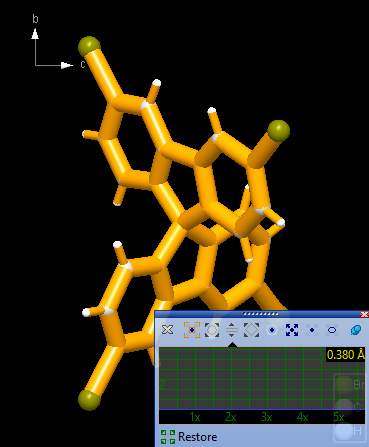Click the dotted grip on panel title bar
This screenshot has height=447, width=369.
[261, 314]
